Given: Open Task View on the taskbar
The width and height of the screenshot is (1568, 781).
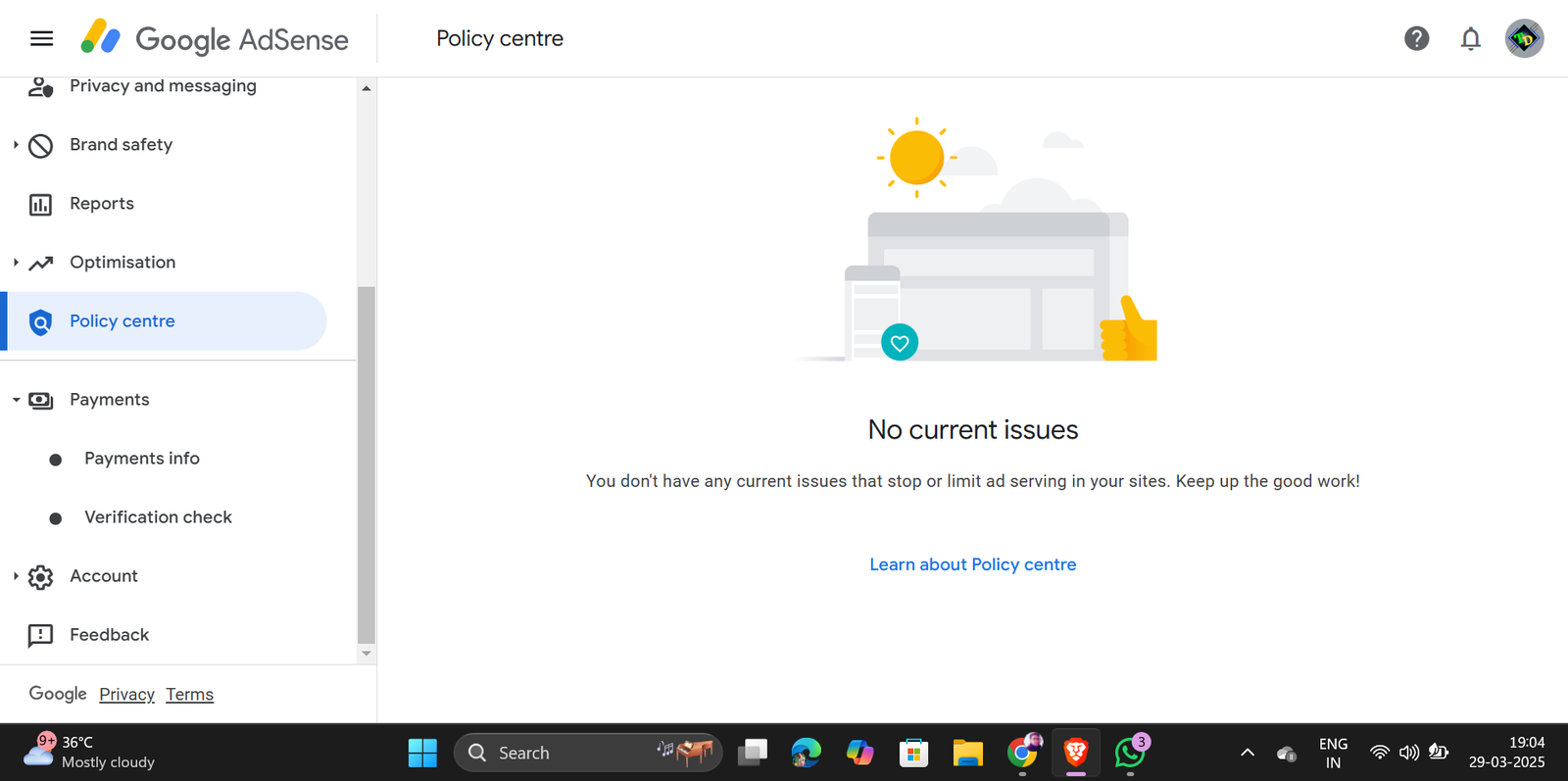Looking at the screenshot, I should coord(753,753).
